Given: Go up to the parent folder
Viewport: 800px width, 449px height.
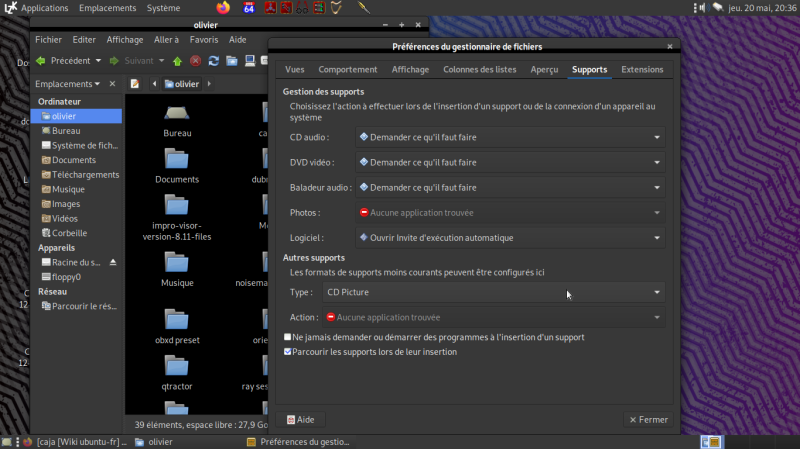Looking at the screenshot, I should pos(177,61).
